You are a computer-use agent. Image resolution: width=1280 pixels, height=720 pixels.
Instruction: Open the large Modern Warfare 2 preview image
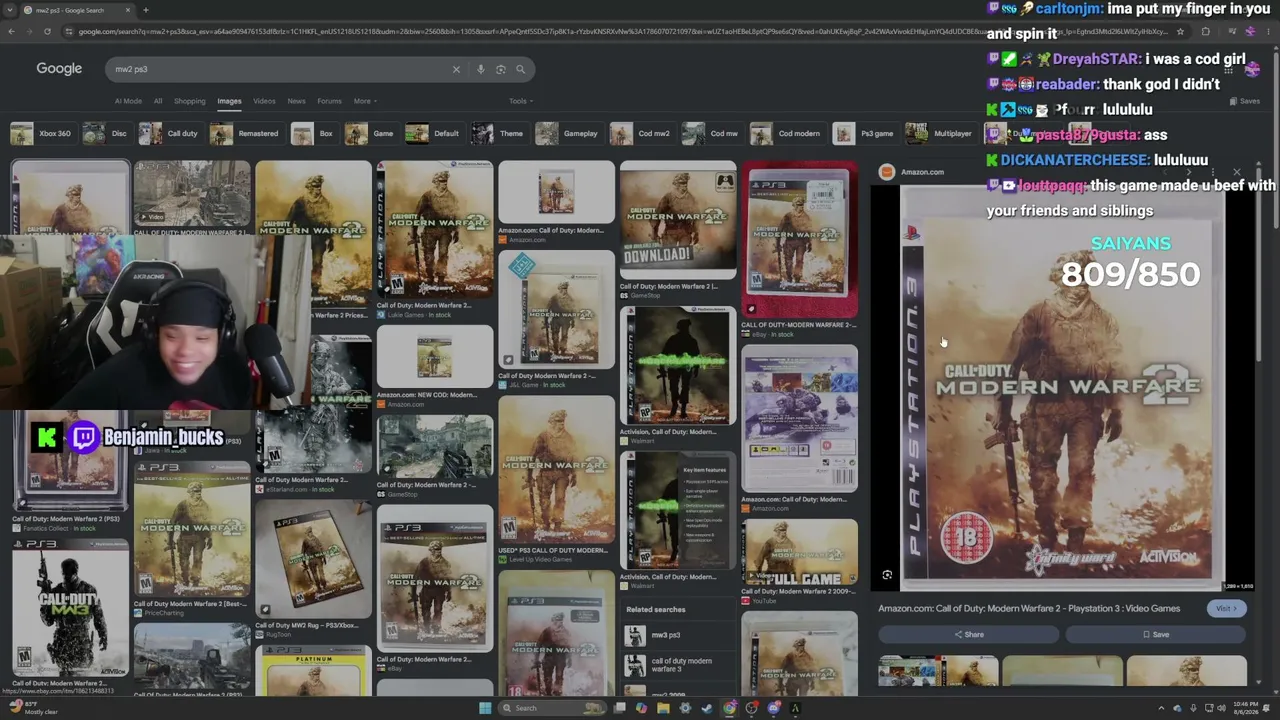pos(1062,388)
